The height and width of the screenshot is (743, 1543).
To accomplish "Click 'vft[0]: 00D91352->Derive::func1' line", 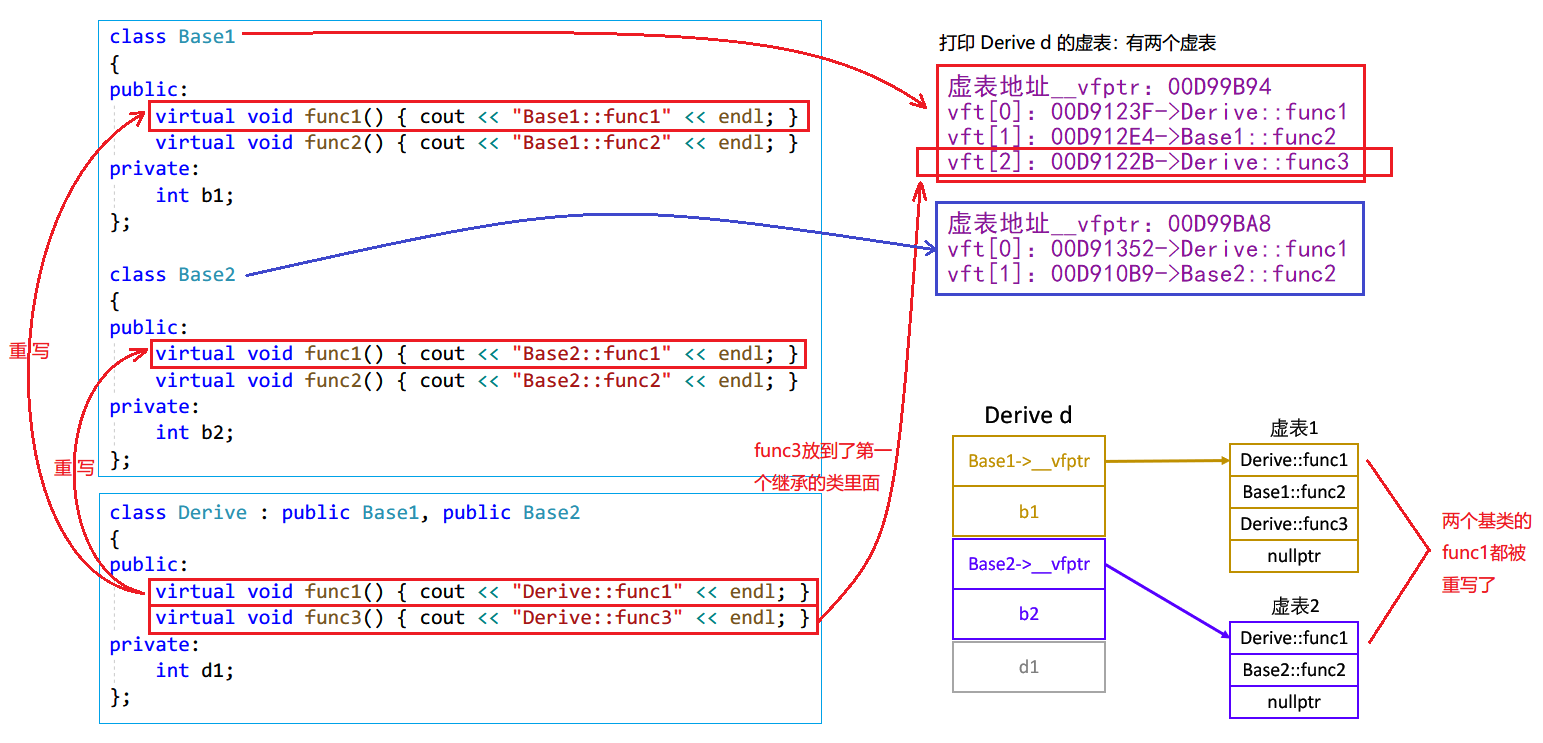I will tap(1147, 249).
